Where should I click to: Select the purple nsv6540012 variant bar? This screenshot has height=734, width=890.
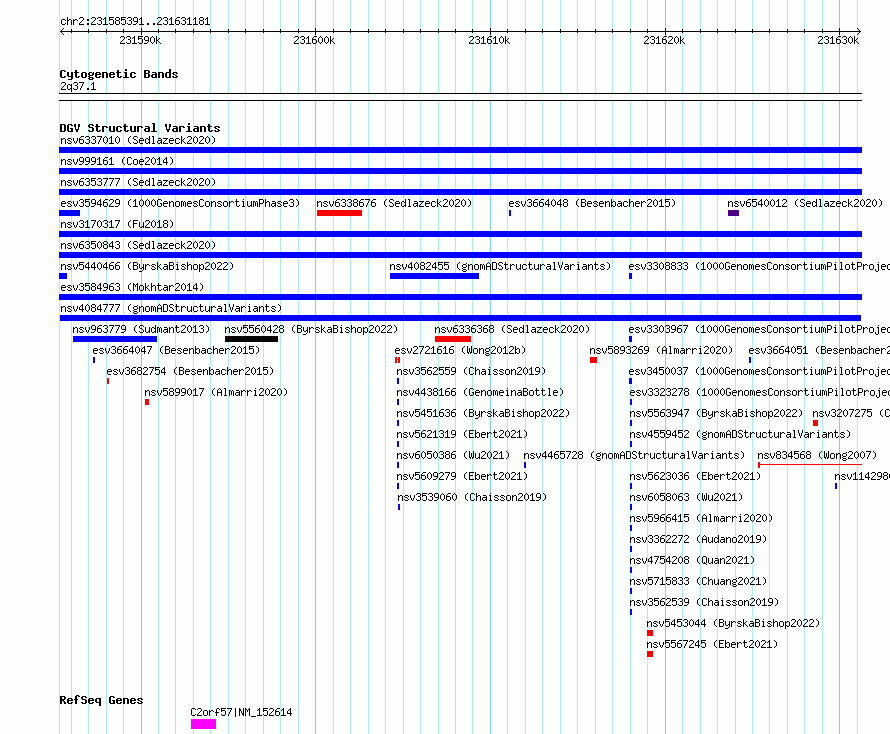(733, 213)
